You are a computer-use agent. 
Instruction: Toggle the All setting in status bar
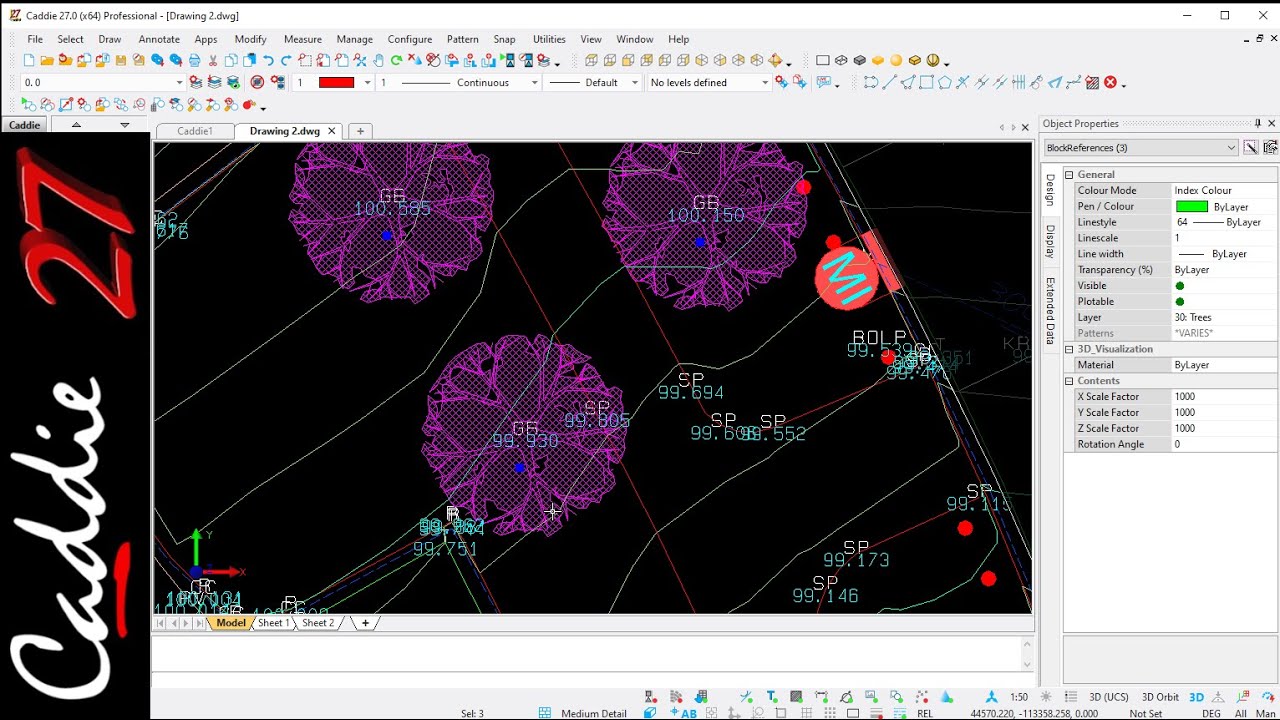click(1241, 713)
